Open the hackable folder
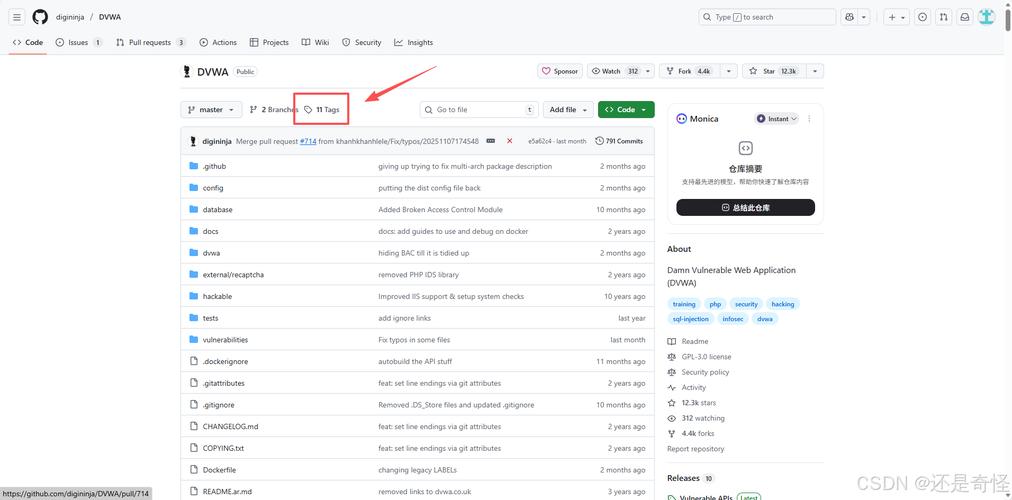The image size is (1012, 500). [217, 296]
